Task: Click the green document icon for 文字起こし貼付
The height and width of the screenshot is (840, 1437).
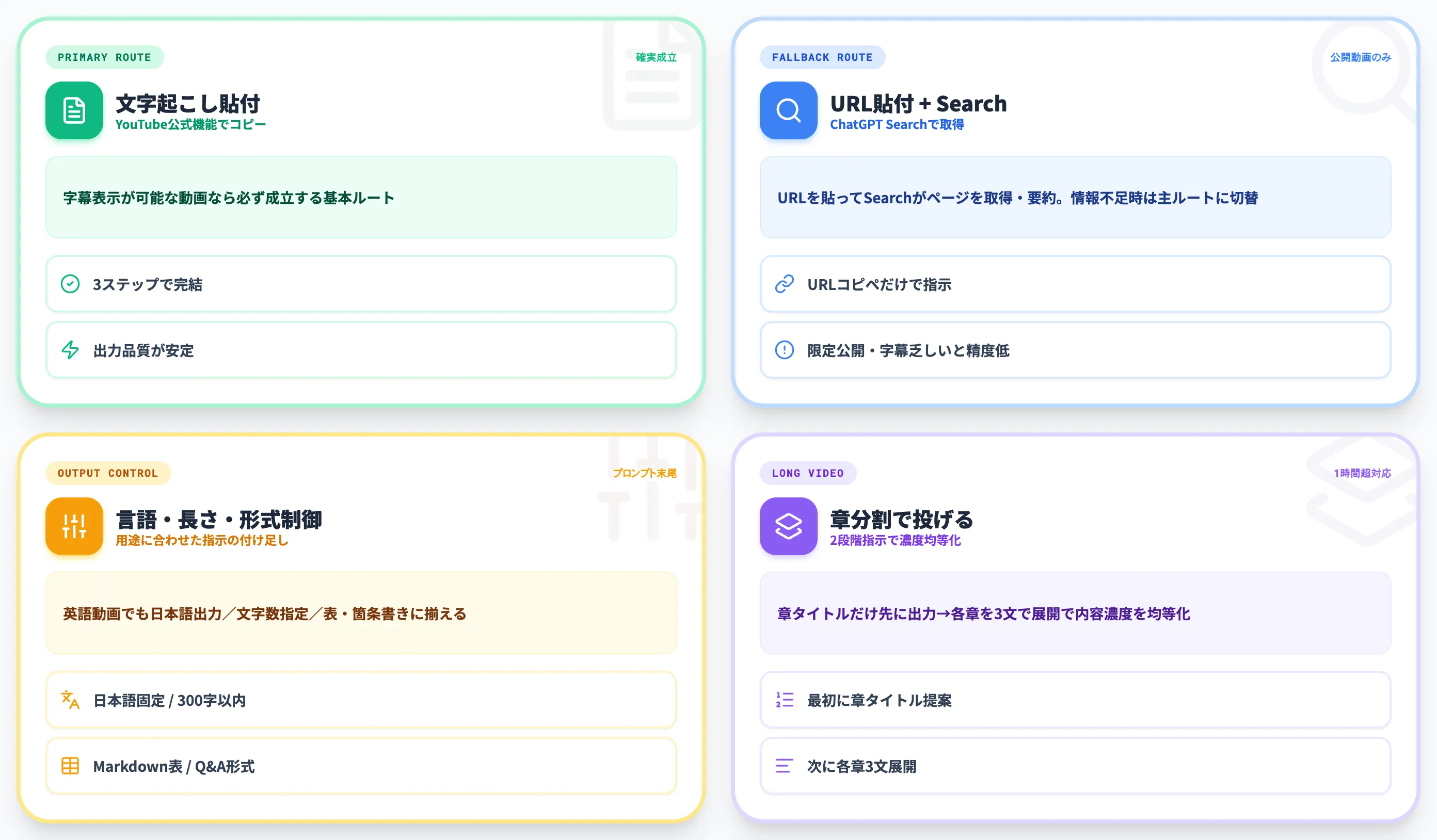Action: (74, 110)
